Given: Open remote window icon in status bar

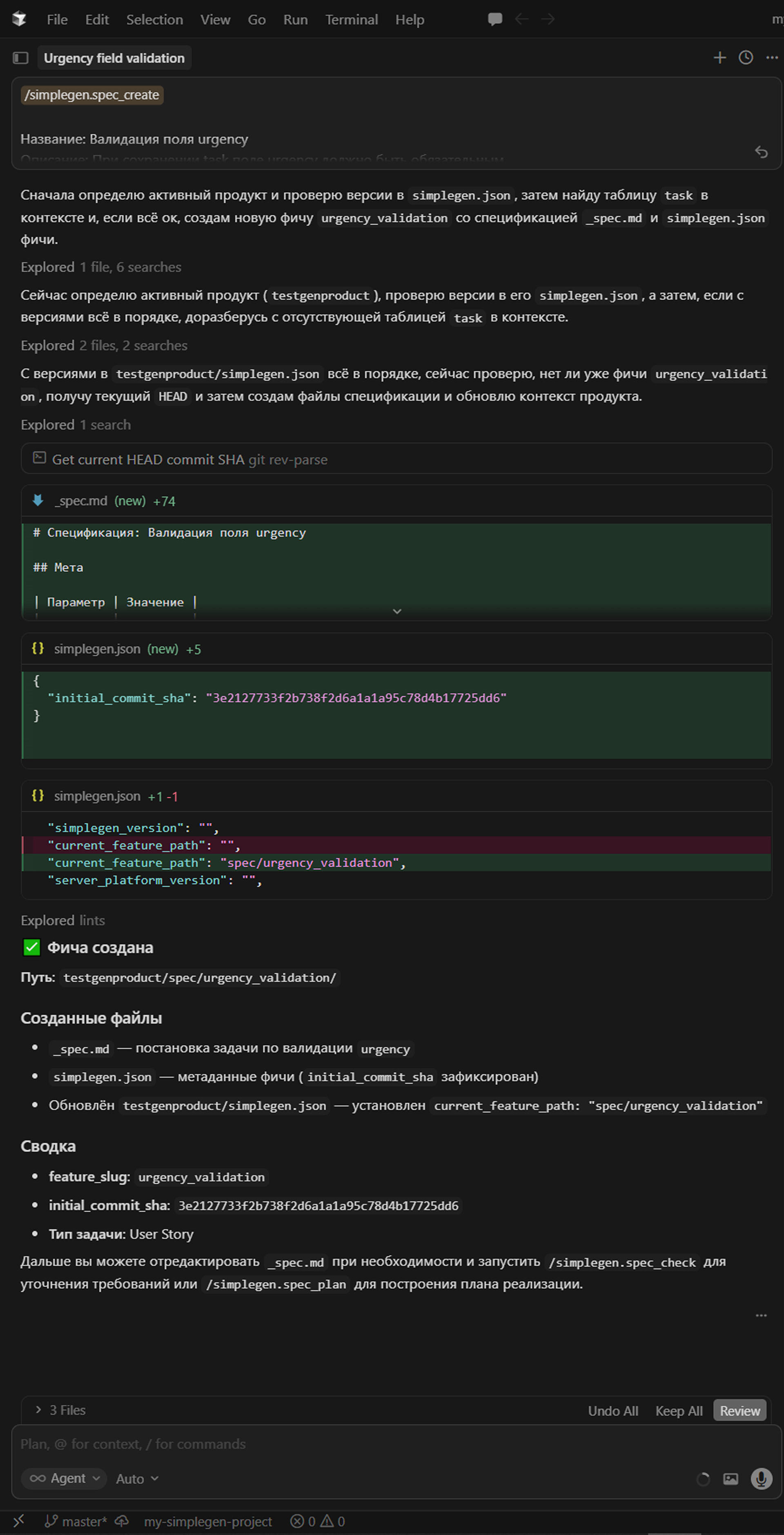Looking at the screenshot, I should click(18, 1521).
